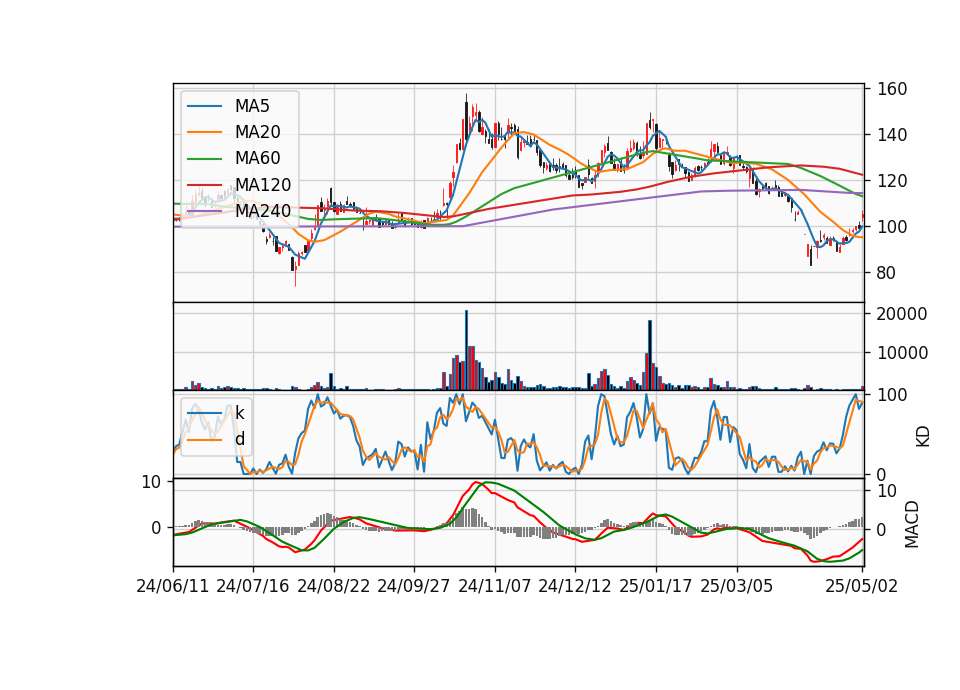Click the 'k' legend label in KD panel

pyautogui.click(x=239, y=413)
